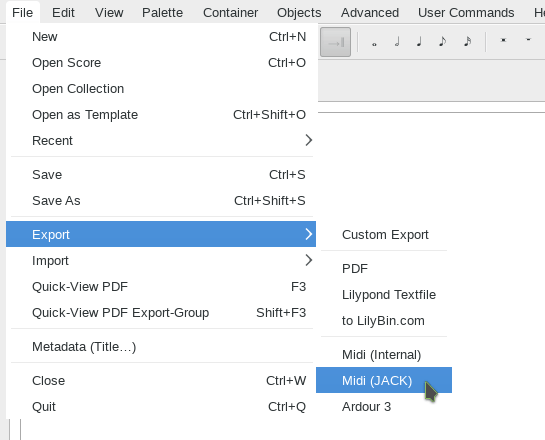Image resolution: width=545 pixels, height=440 pixels.
Task: Export Midi (JACK)
Action: coord(384,380)
